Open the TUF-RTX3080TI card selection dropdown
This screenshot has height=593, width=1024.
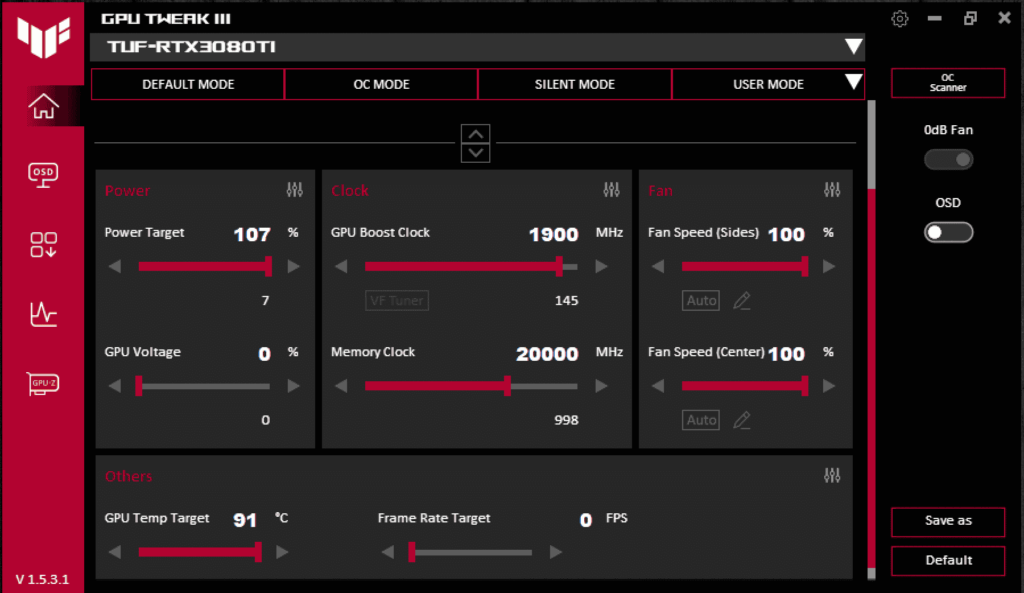tap(852, 46)
